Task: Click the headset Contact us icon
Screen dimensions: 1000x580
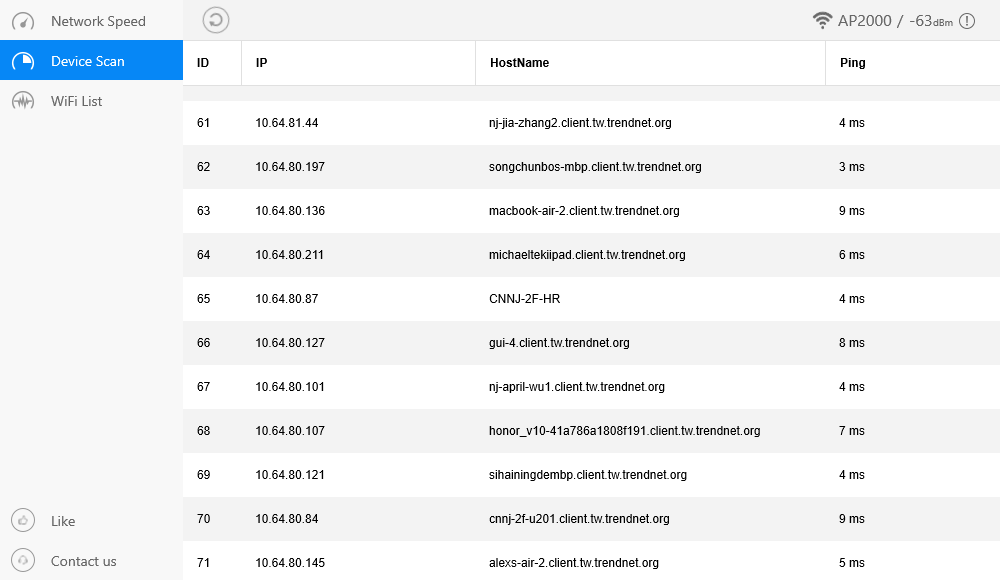Action: (22, 560)
